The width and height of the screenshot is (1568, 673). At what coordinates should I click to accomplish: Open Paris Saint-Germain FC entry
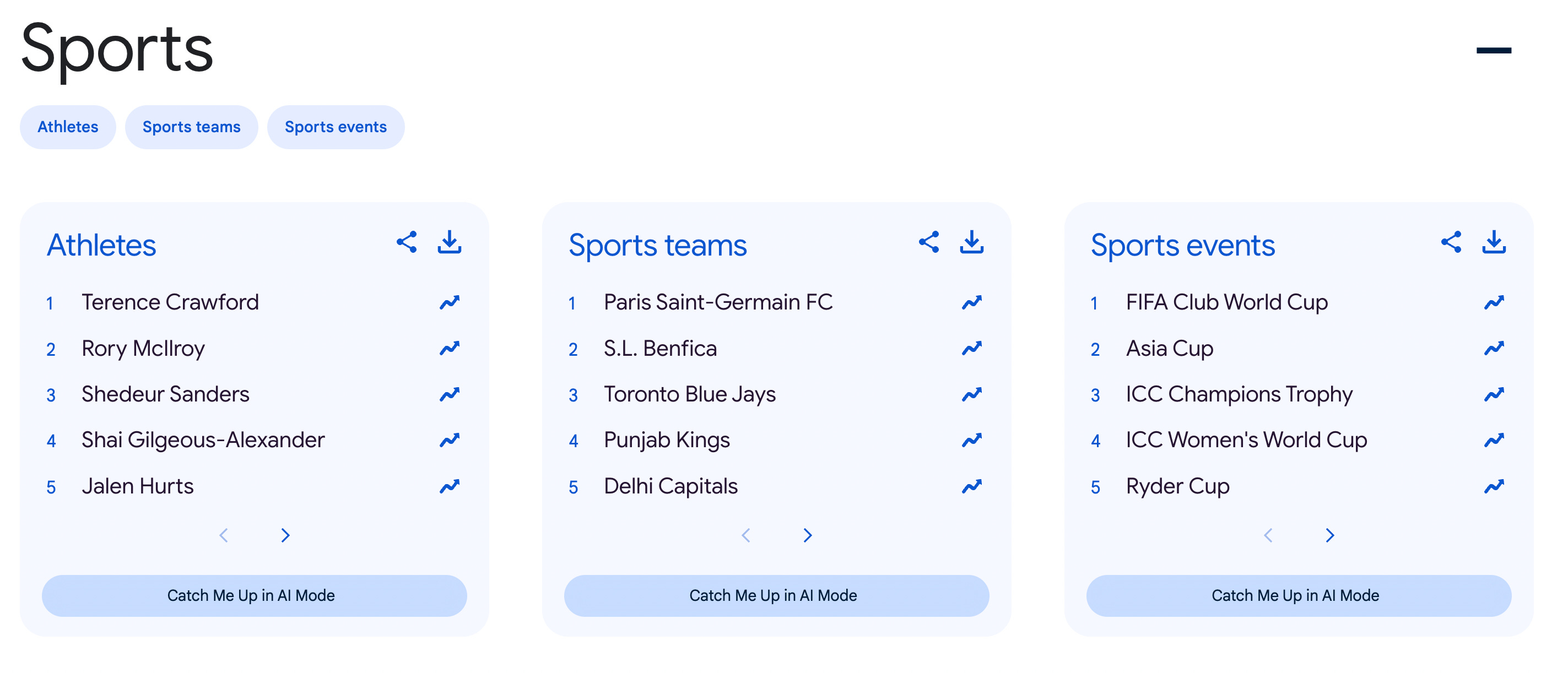tap(718, 302)
